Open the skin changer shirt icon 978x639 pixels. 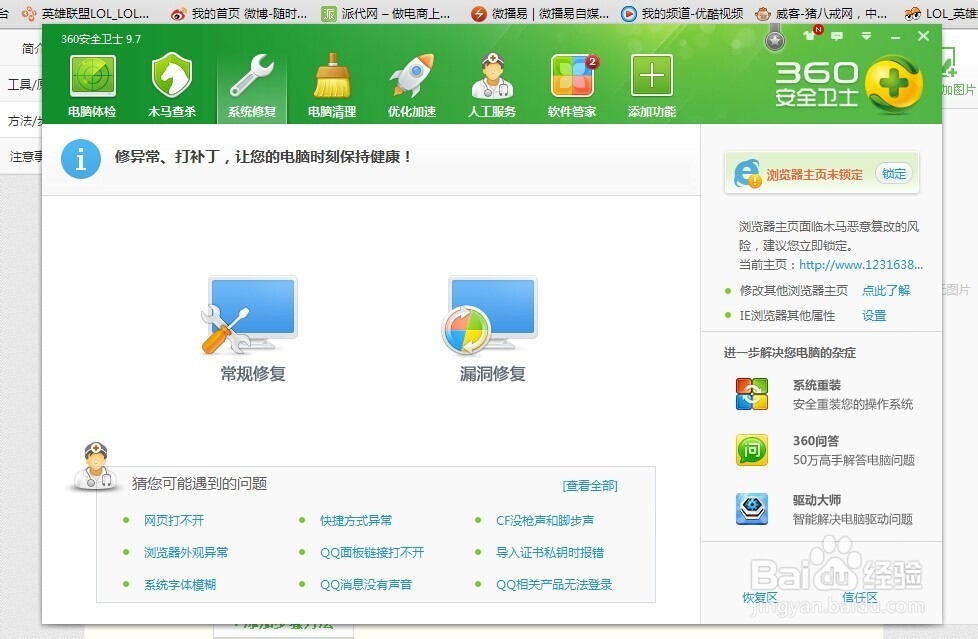(811, 34)
